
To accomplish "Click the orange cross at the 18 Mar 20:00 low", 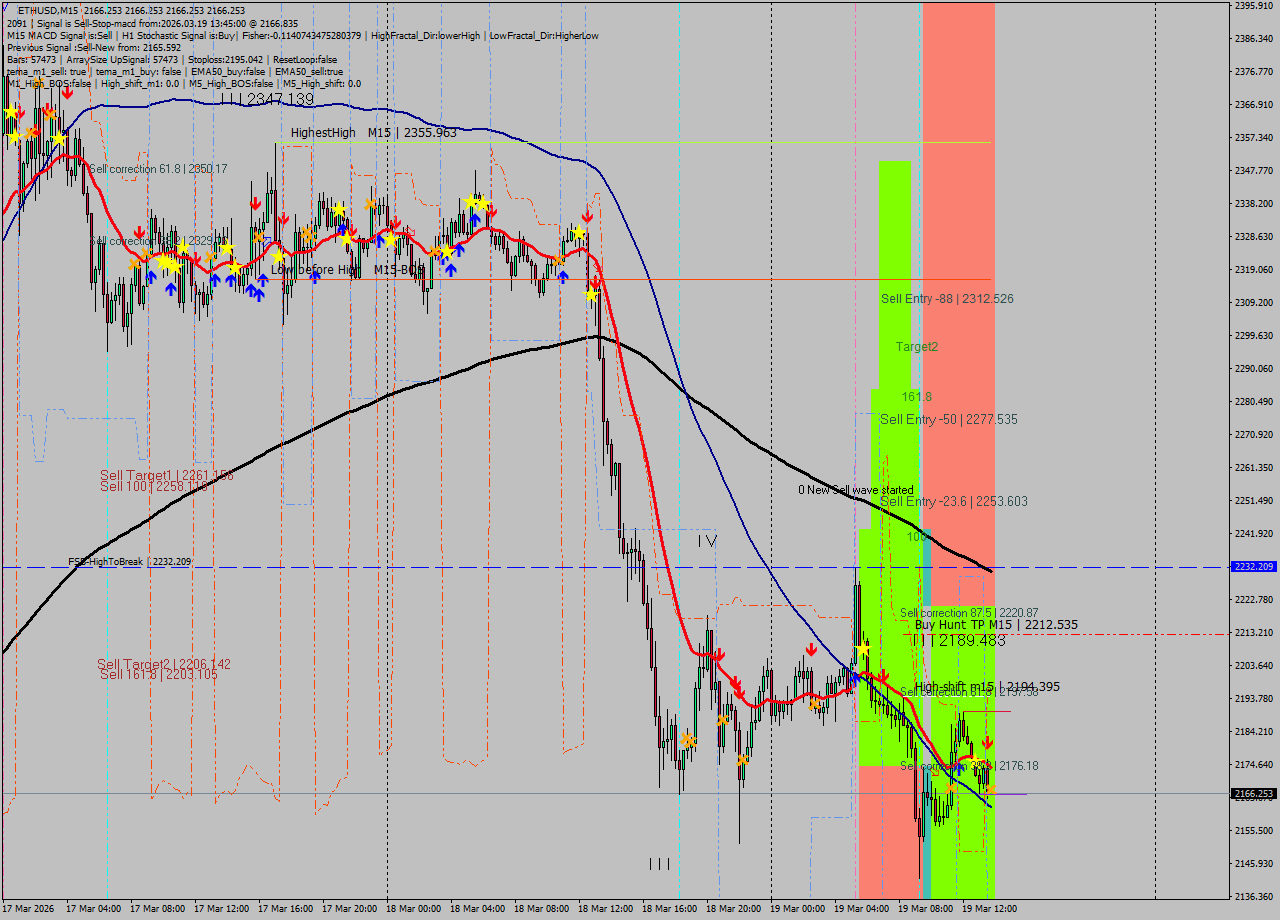I will [743, 760].
